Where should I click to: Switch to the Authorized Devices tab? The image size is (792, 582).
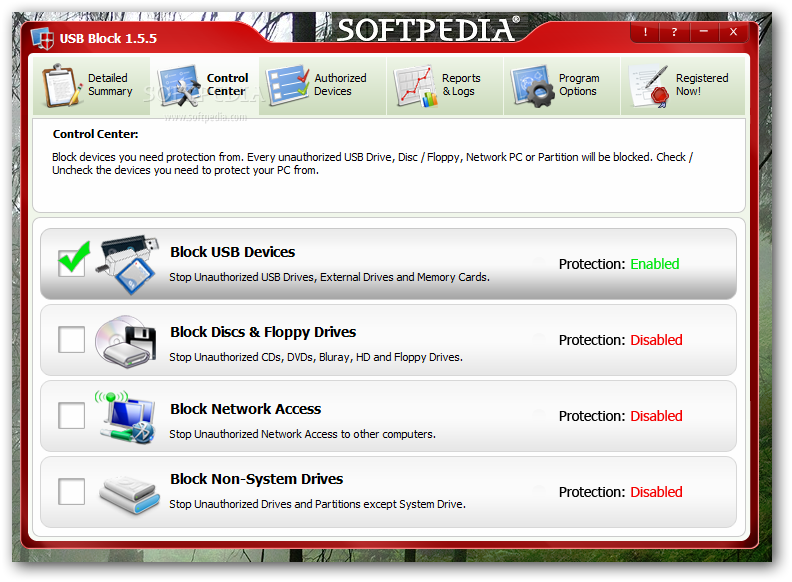click(323, 85)
